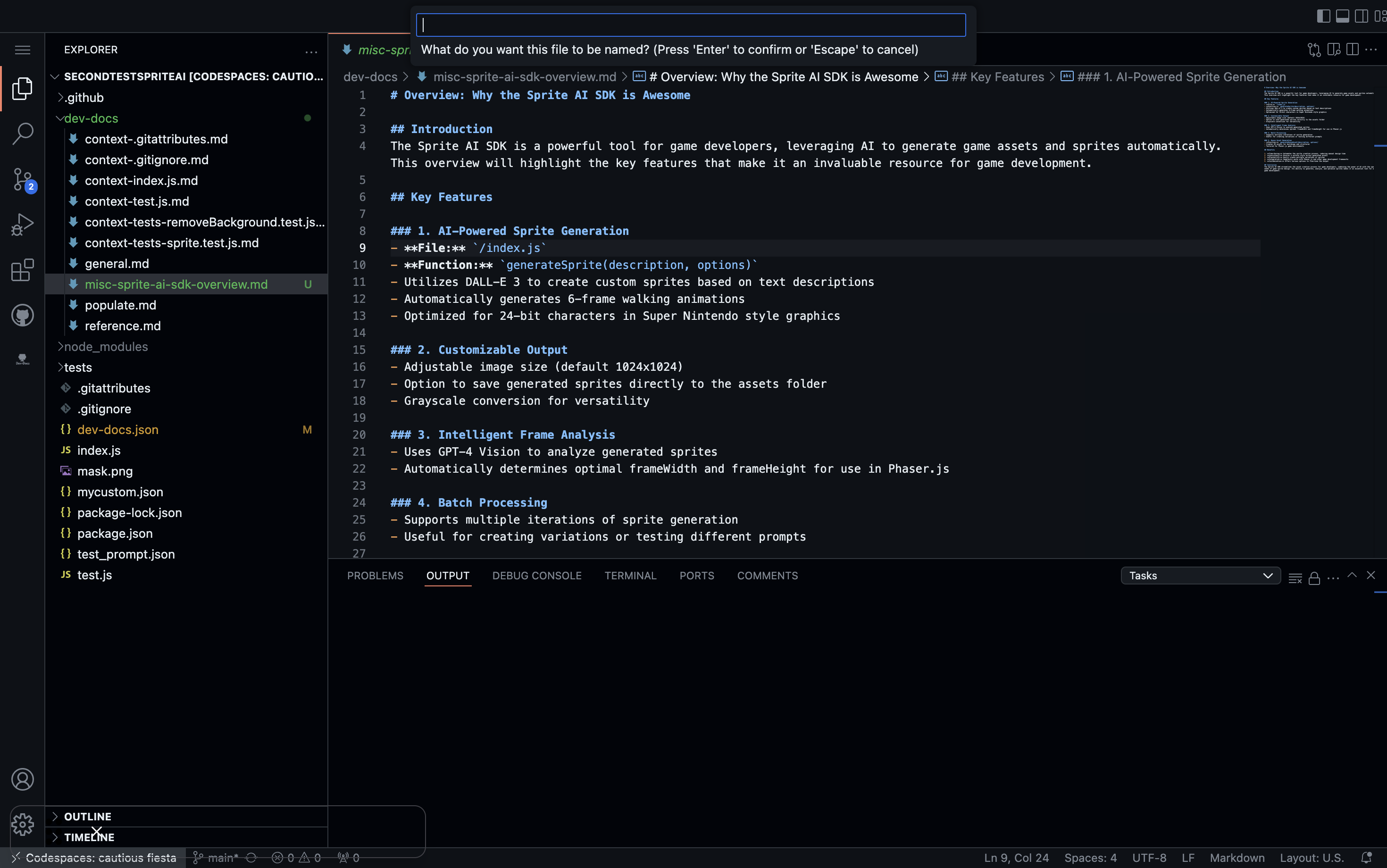The width and height of the screenshot is (1387, 868).
Task: Click the notifications bell in status bar
Action: [x=1366, y=858]
